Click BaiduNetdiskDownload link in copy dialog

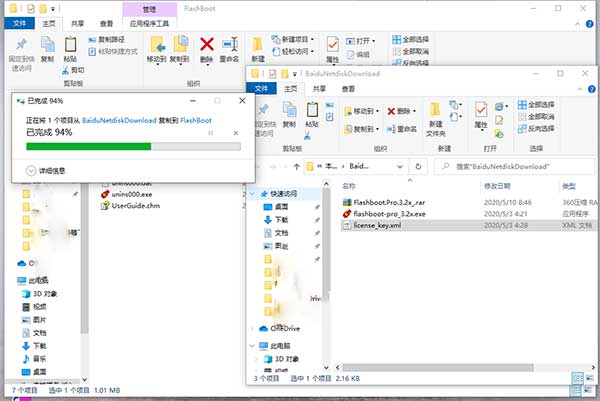119,121
